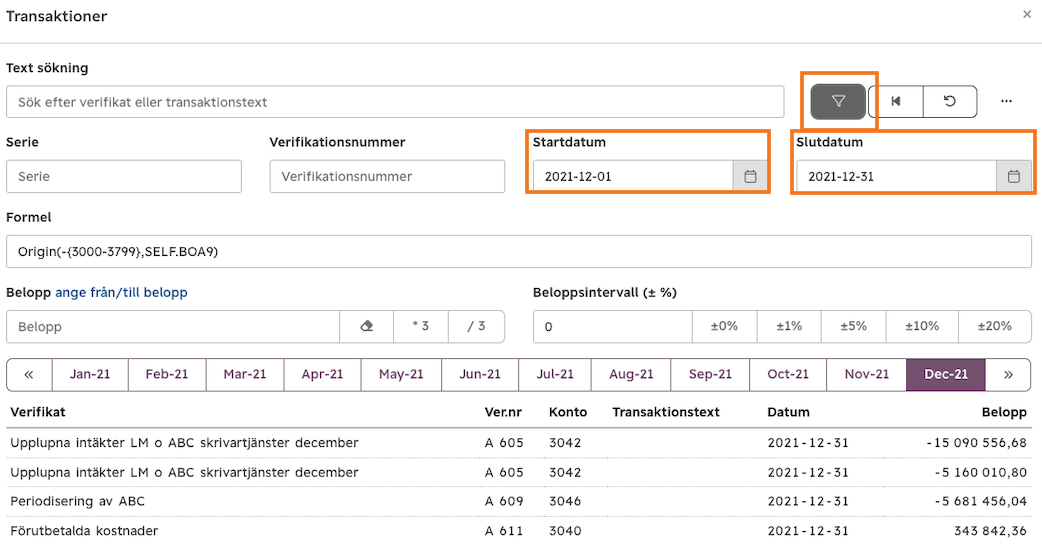Image resolution: width=1042 pixels, height=544 pixels.
Task: Close the Transaktioner dialog
Action: (1027, 14)
